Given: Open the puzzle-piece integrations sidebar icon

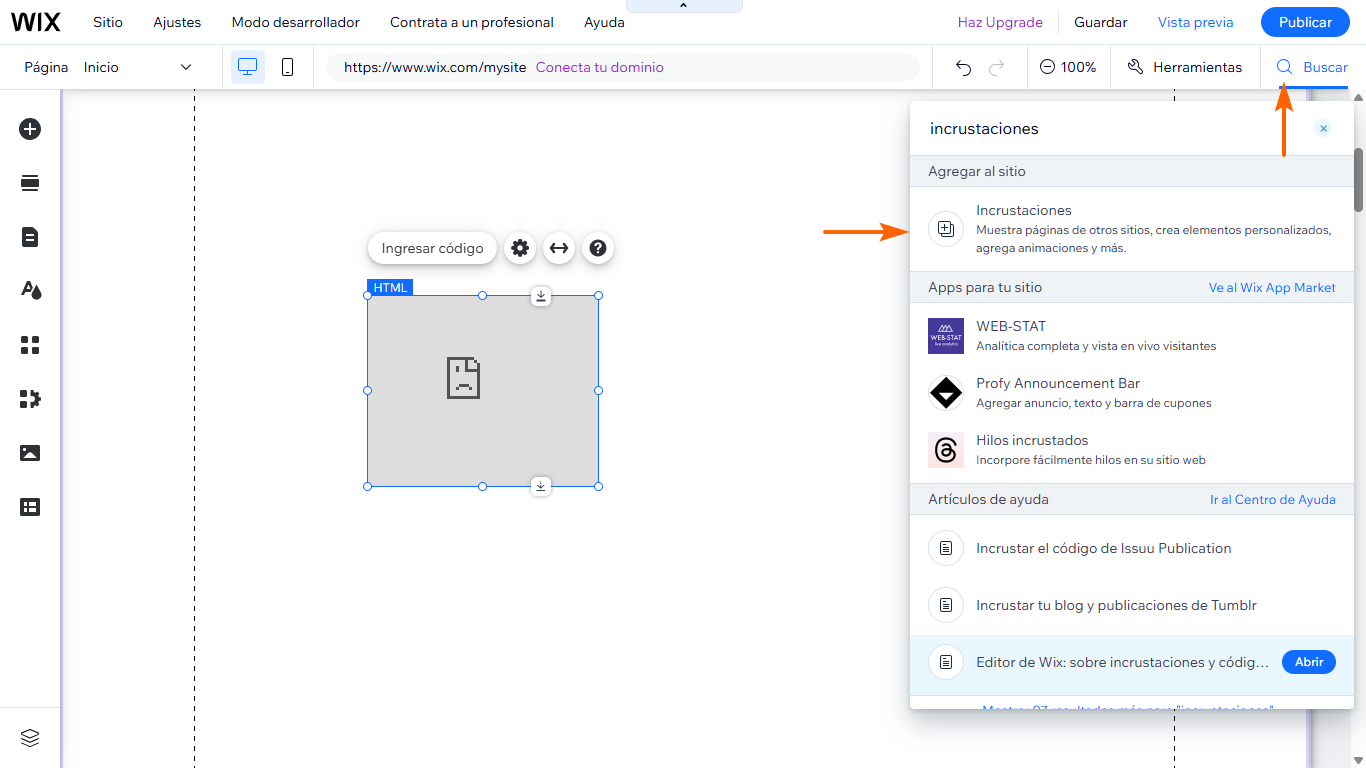Looking at the screenshot, I should coord(30,399).
